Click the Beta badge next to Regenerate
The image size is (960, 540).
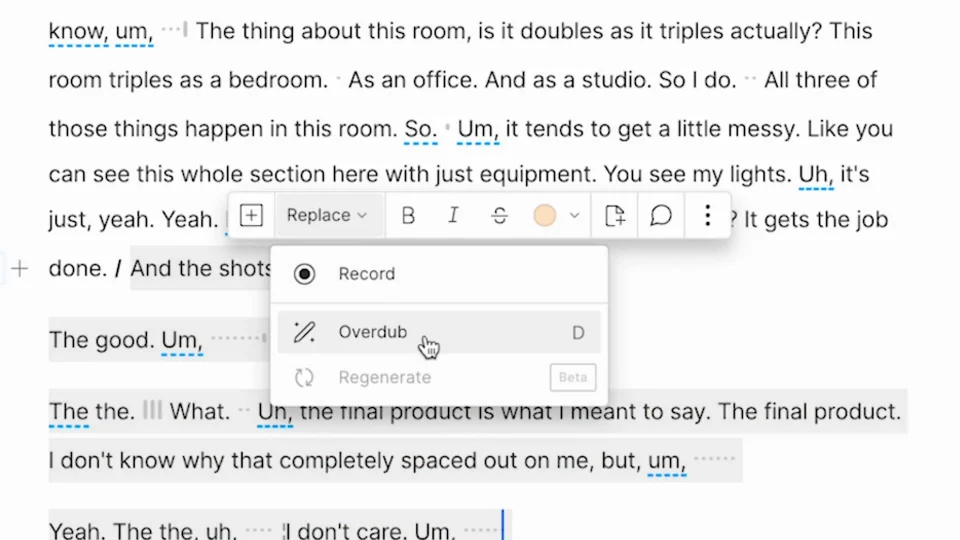572,377
